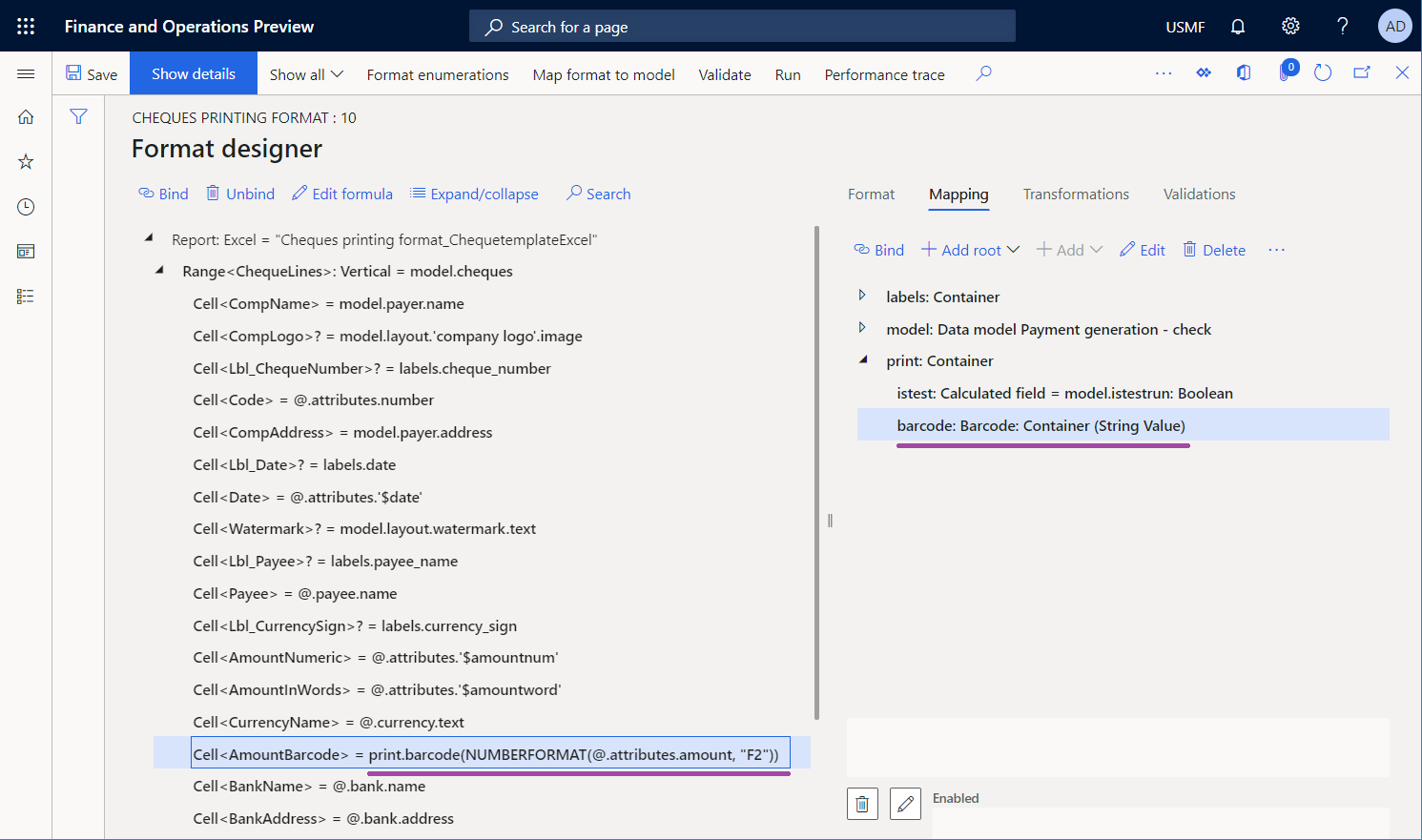1422x840 pixels.
Task: Select Cell<AmountBarcode> row
Action: 482,754
